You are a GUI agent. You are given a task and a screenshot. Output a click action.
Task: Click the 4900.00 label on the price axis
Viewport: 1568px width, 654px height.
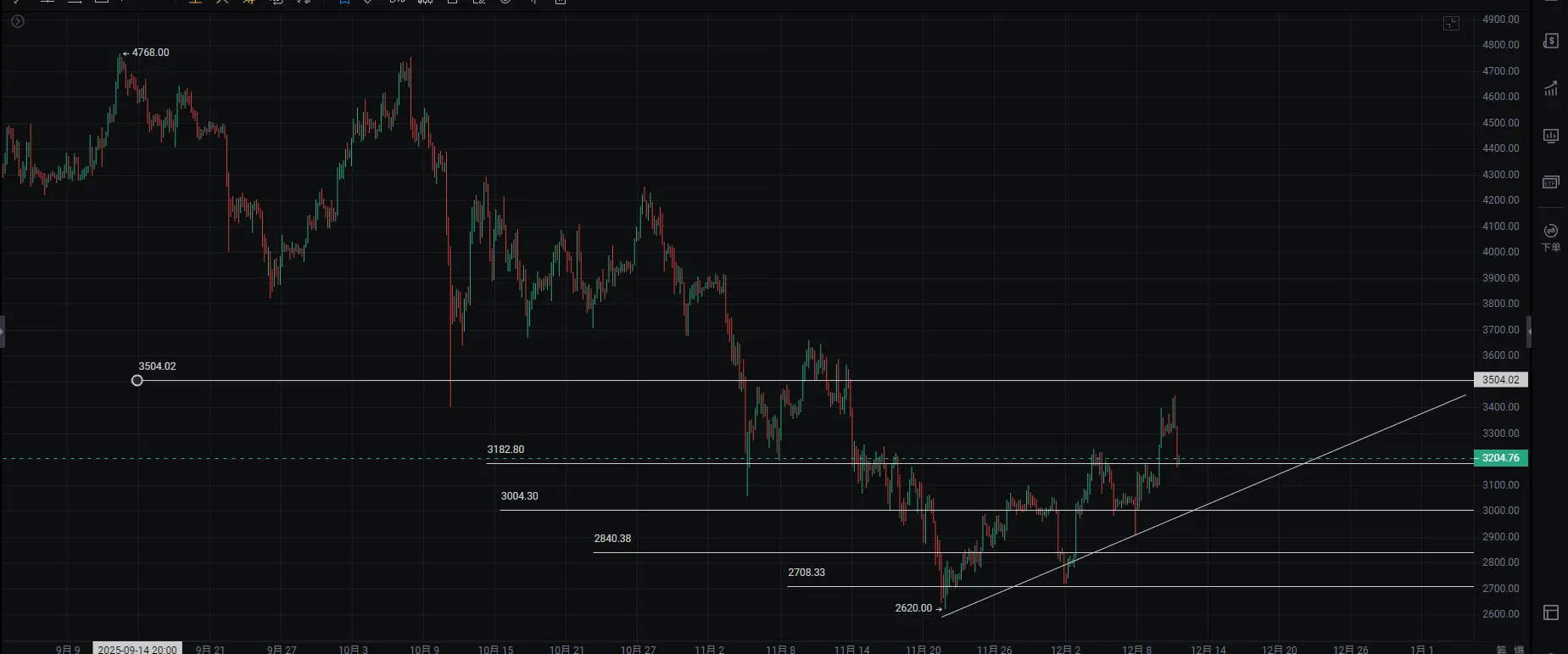[1501, 20]
